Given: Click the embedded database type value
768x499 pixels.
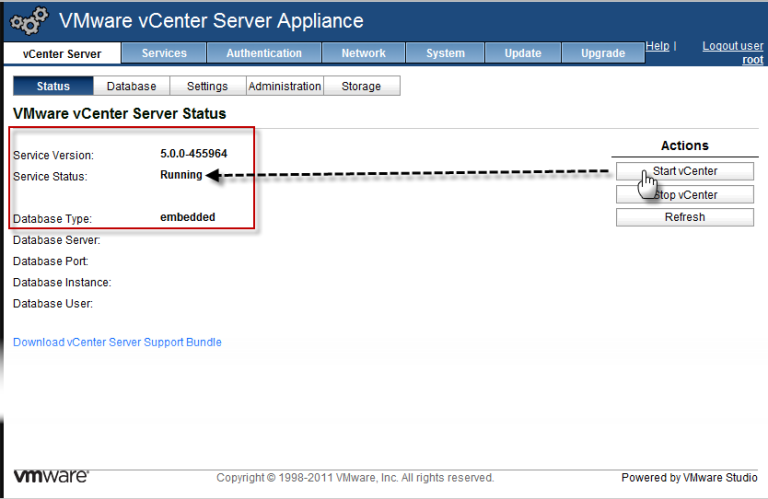Looking at the screenshot, I should pos(188,217).
